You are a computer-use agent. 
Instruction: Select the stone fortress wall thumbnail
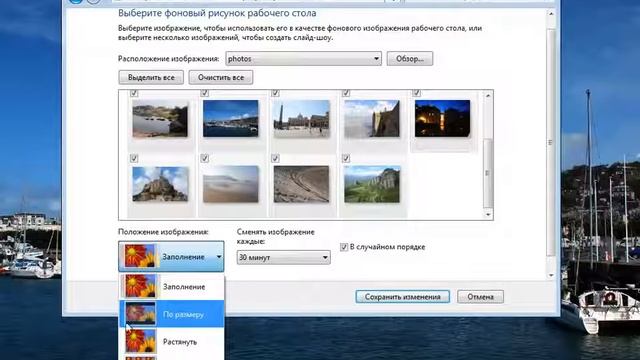pos(372,119)
